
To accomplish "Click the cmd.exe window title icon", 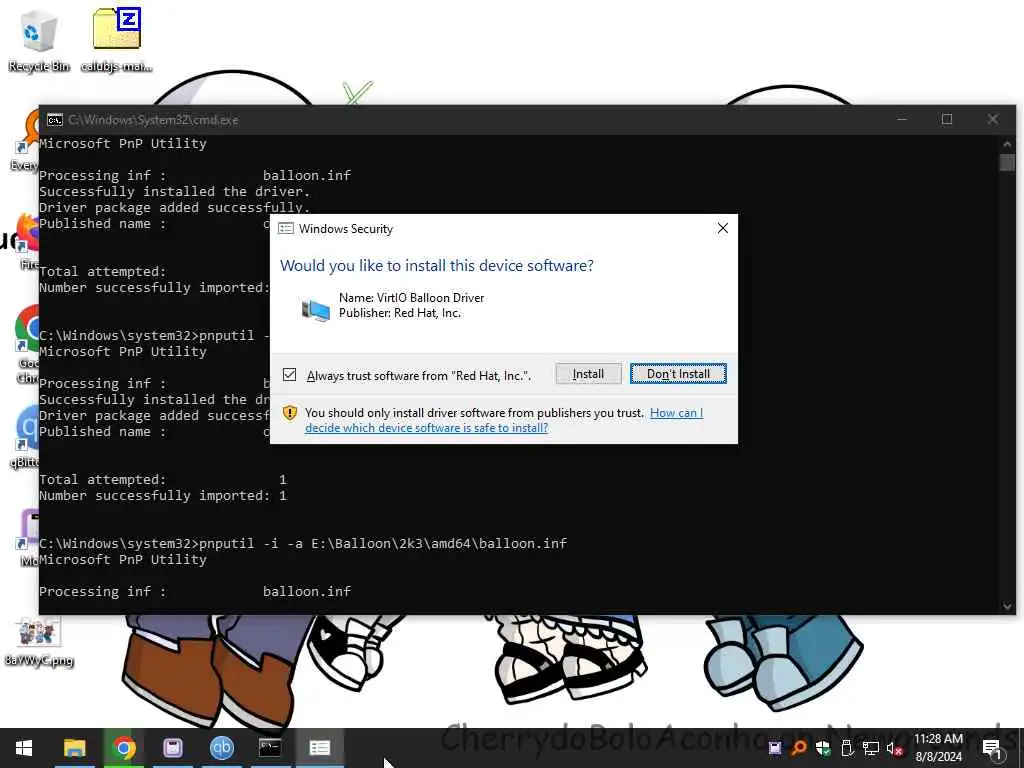I will [x=55, y=120].
